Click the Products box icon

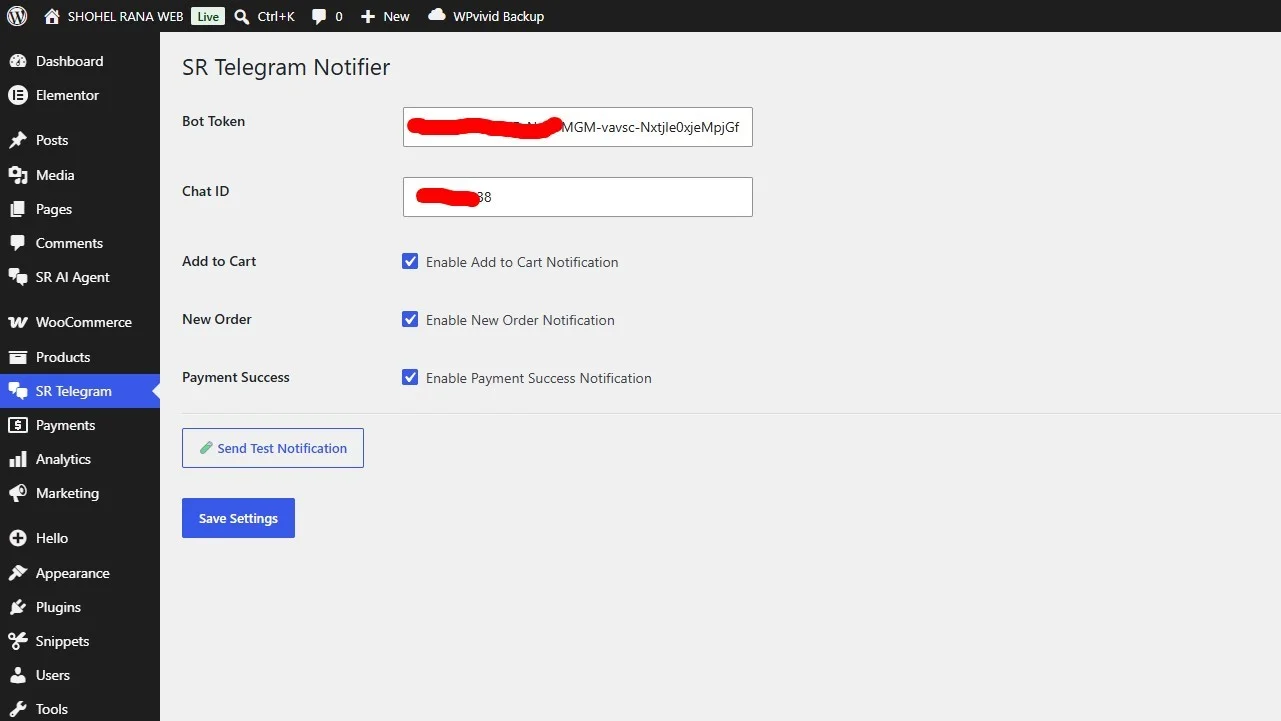[17, 357]
